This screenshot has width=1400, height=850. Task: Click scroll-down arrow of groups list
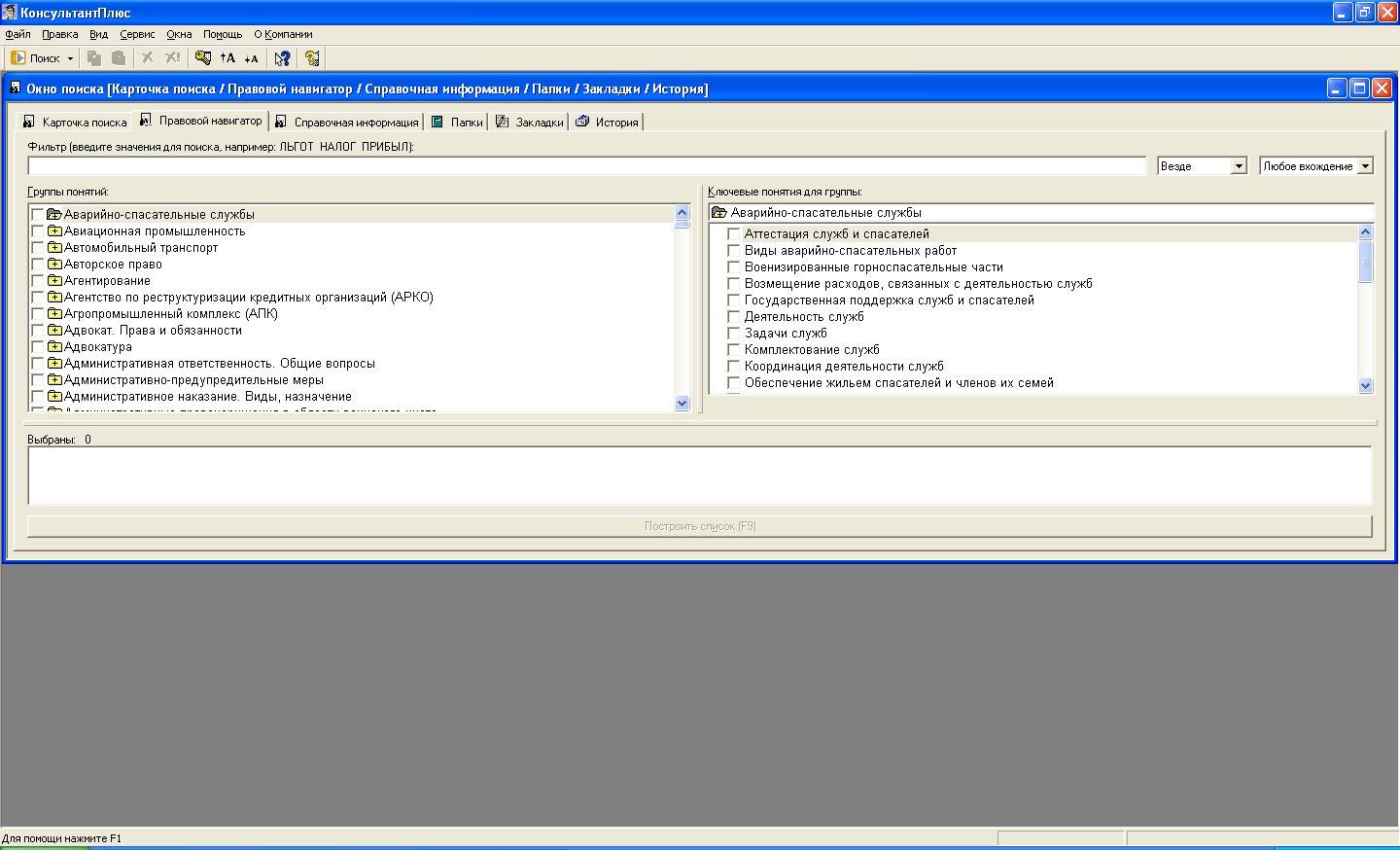[x=682, y=404]
